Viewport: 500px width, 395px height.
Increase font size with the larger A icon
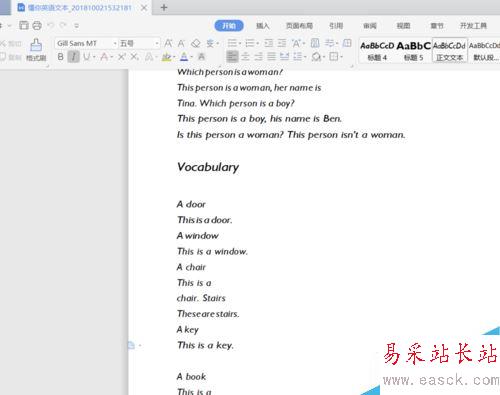coord(168,43)
